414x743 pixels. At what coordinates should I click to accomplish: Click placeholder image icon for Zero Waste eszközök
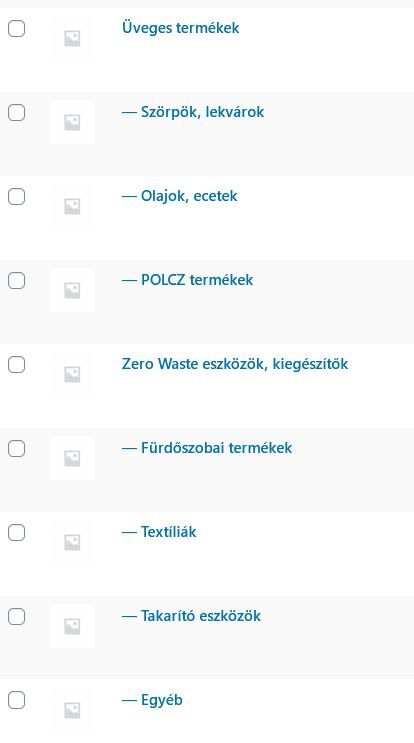click(x=72, y=374)
